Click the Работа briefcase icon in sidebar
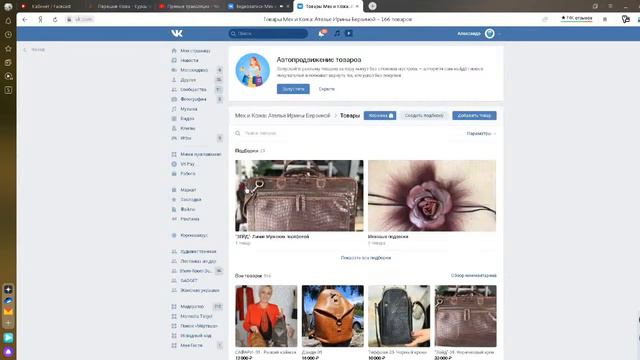Viewport: 640px width, 360px height. [x=174, y=174]
